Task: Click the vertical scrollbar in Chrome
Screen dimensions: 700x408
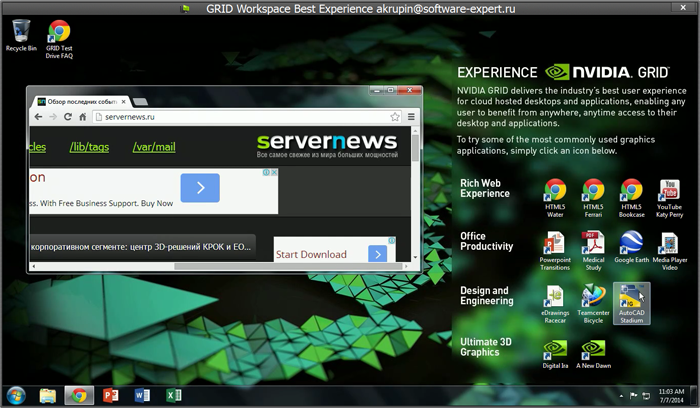Action: click(416, 148)
